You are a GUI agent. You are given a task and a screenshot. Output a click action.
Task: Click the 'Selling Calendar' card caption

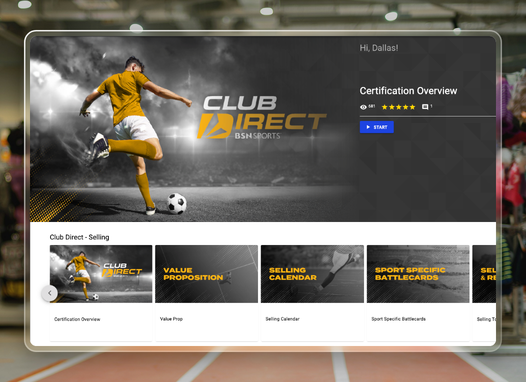(282, 319)
